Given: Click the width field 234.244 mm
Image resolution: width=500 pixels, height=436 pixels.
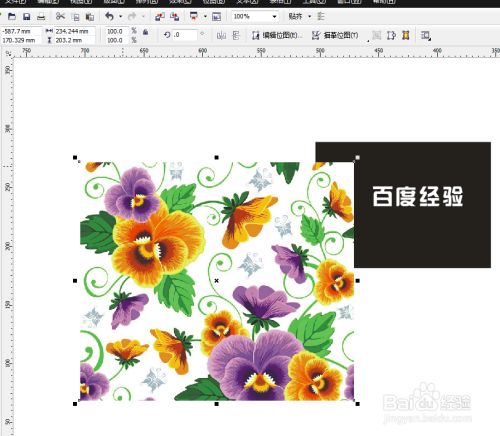Looking at the screenshot, I should pyautogui.click(x=75, y=31).
